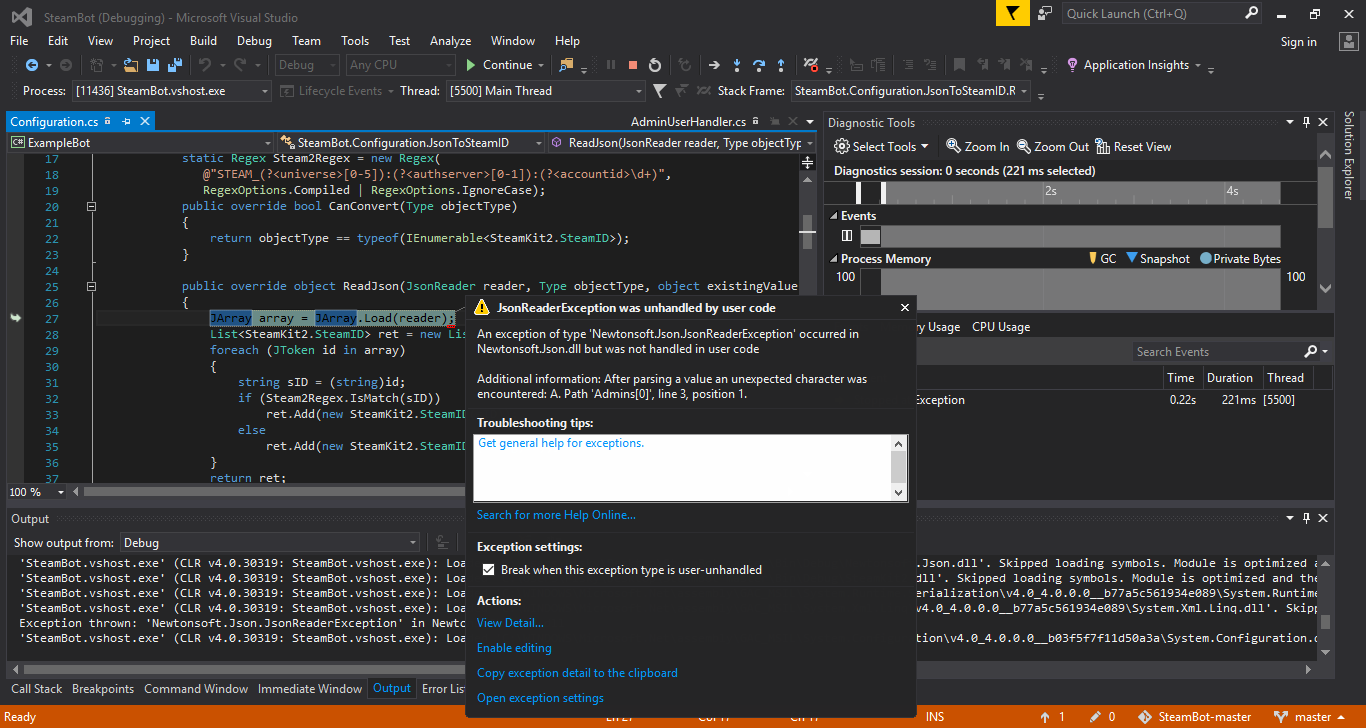This screenshot has height=728, width=1366.
Task: Click the feedback flag notification icon
Action: tap(1012, 14)
